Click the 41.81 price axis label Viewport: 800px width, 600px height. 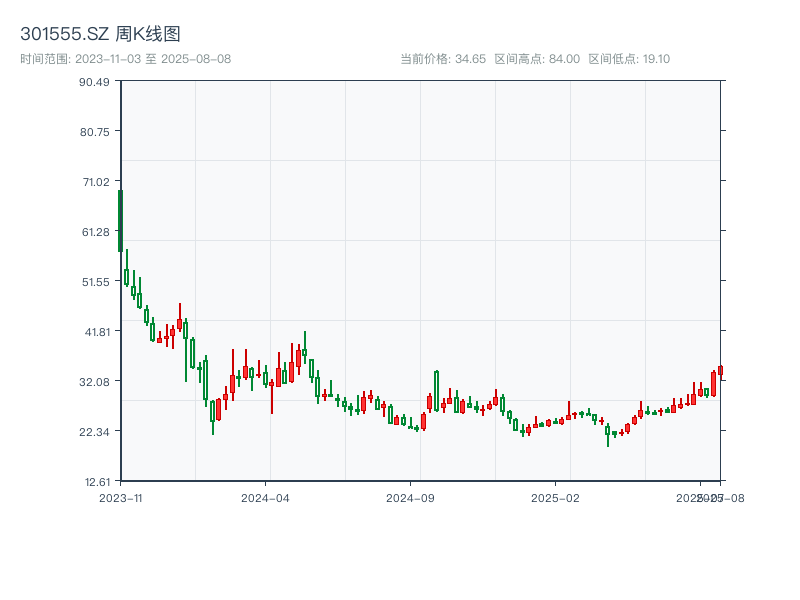click(94, 331)
